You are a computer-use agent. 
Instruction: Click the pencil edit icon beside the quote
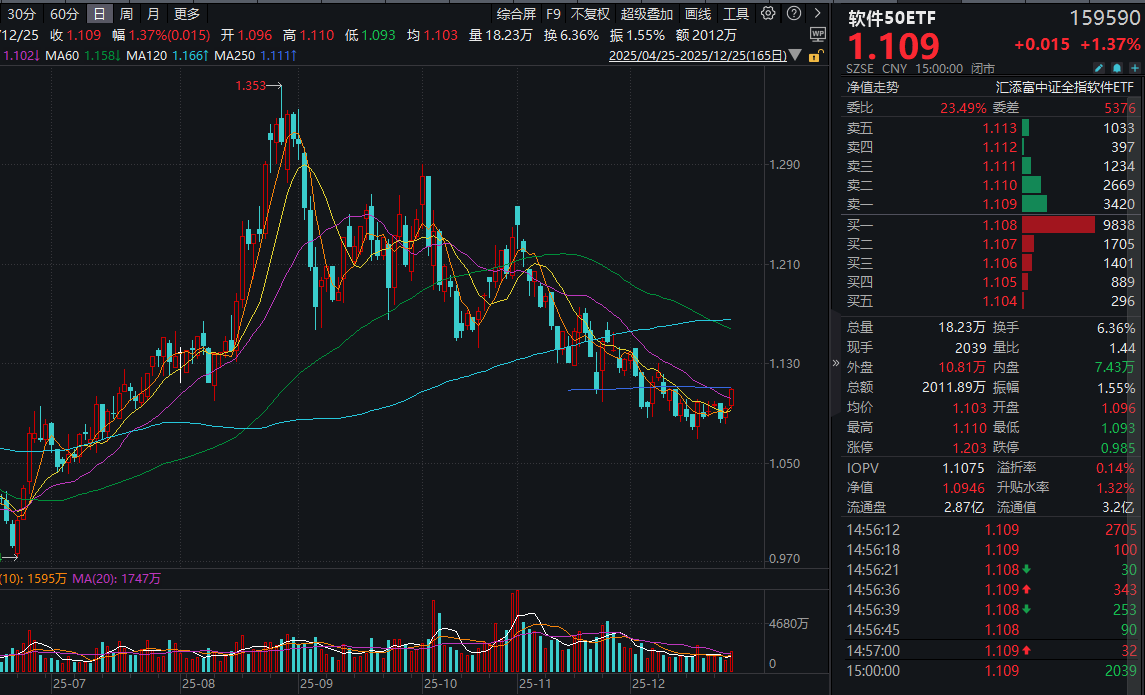pyautogui.click(x=1099, y=68)
